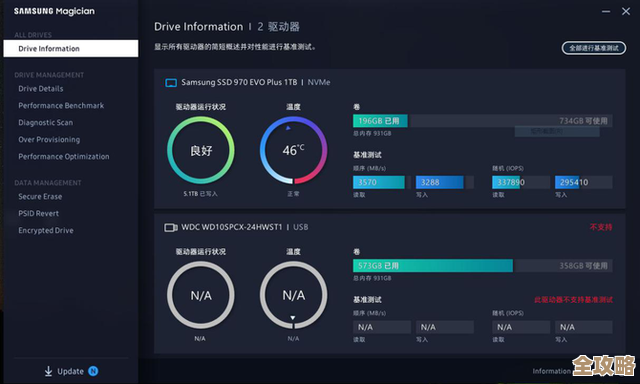The image size is (640, 384).
Task: Click the WDC WD10SPCX USB drive icon
Action: [171, 227]
